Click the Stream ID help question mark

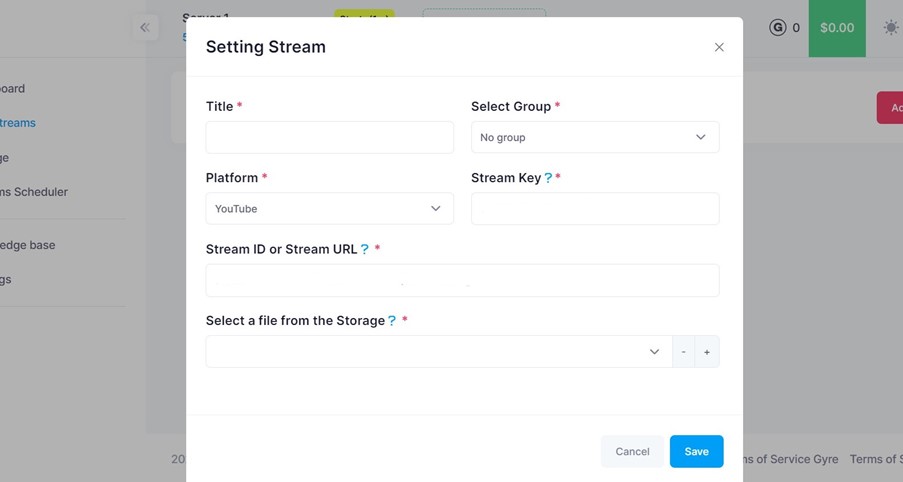(365, 249)
